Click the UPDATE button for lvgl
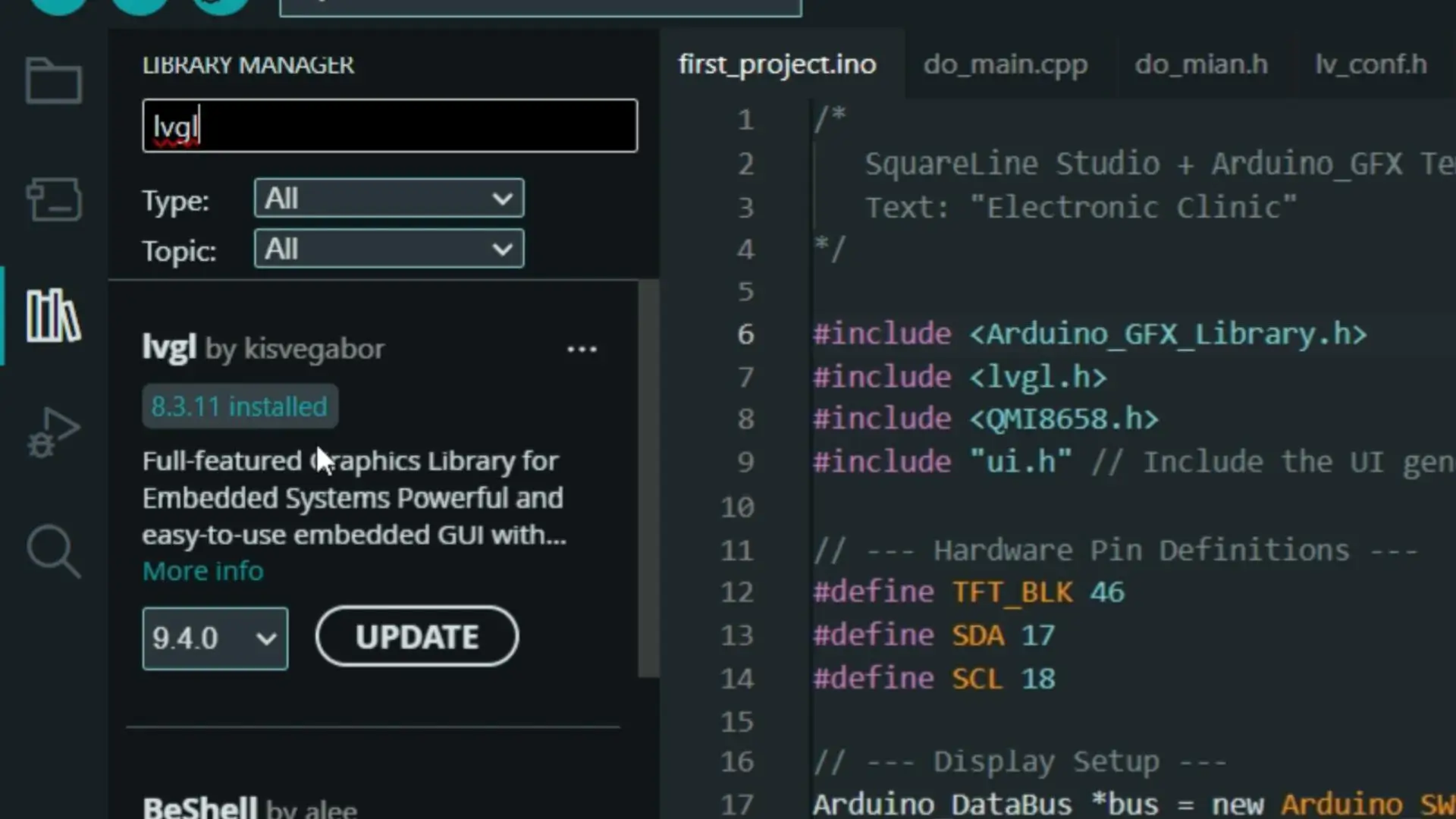Image resolution: width=1456 pixels, height=819 pixels. point(417,636)
